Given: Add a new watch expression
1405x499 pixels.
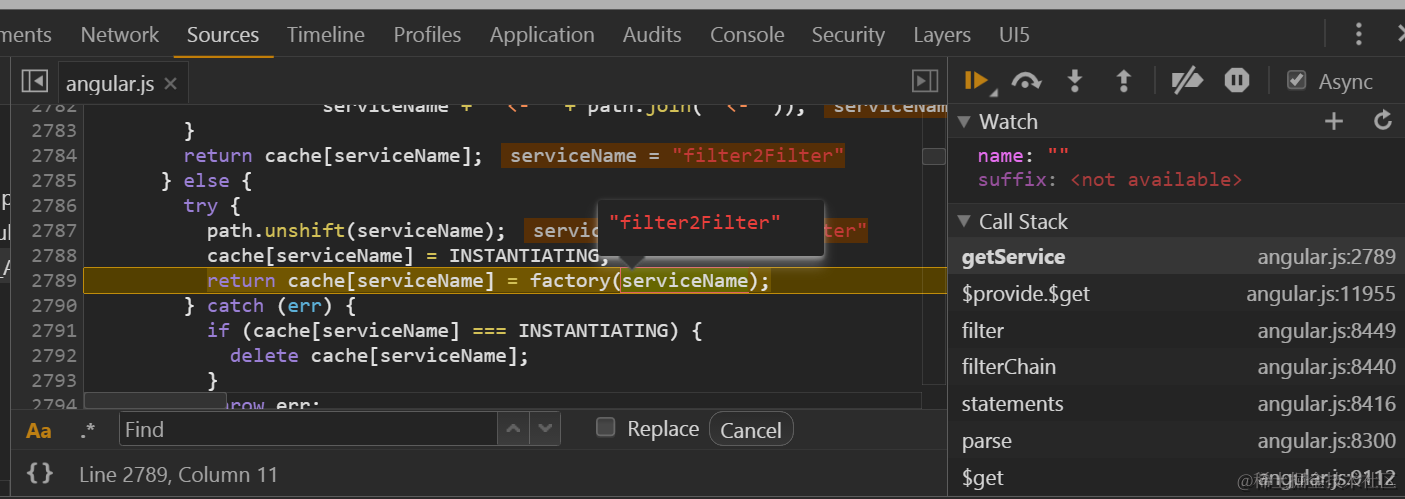Looking at the screenshot, I should tap(1334, 121).
